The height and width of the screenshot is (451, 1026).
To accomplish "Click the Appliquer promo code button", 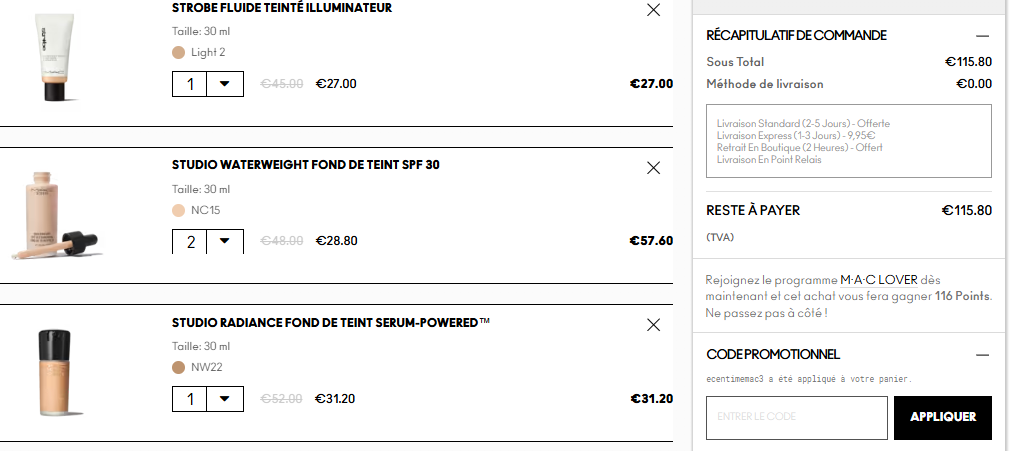I will click(942, 417).
